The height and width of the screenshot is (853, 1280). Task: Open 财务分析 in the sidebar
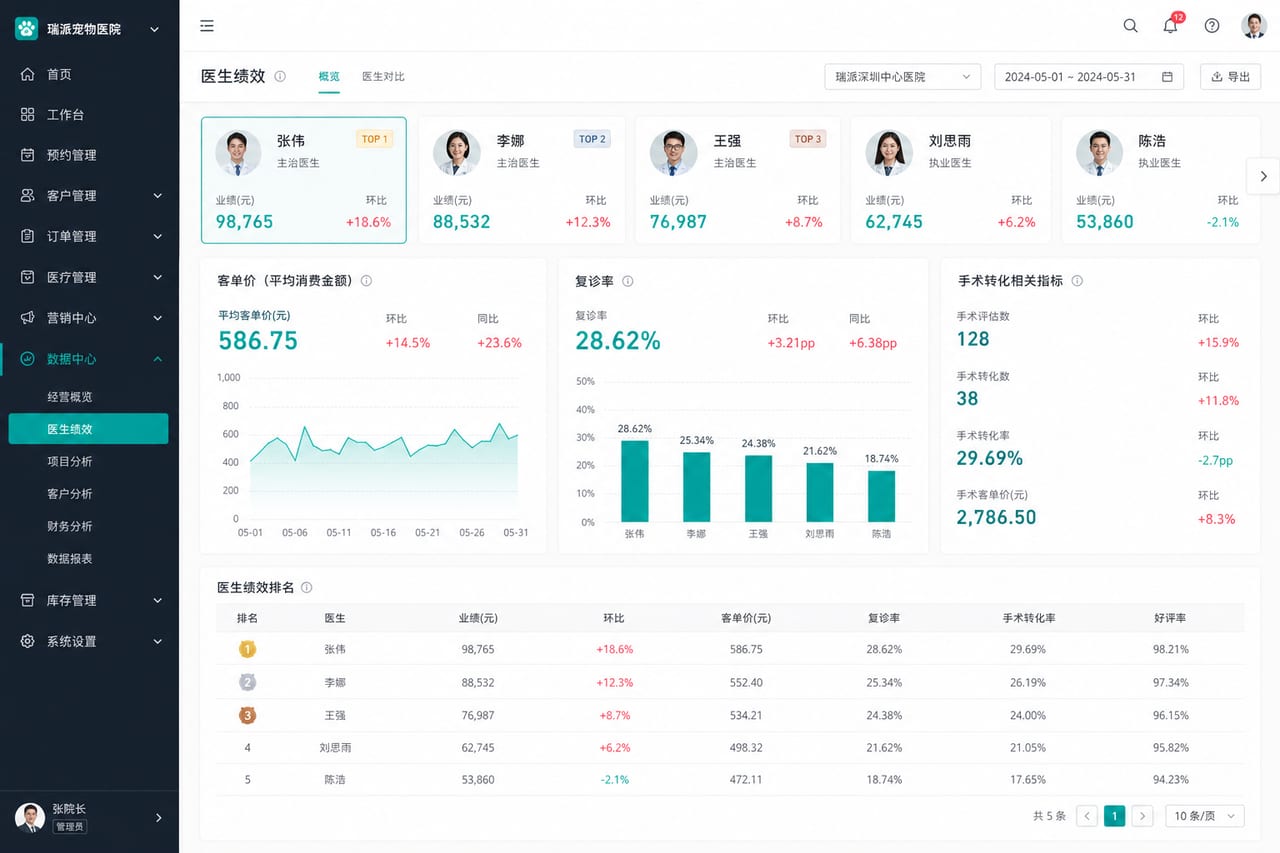[70, 526]
